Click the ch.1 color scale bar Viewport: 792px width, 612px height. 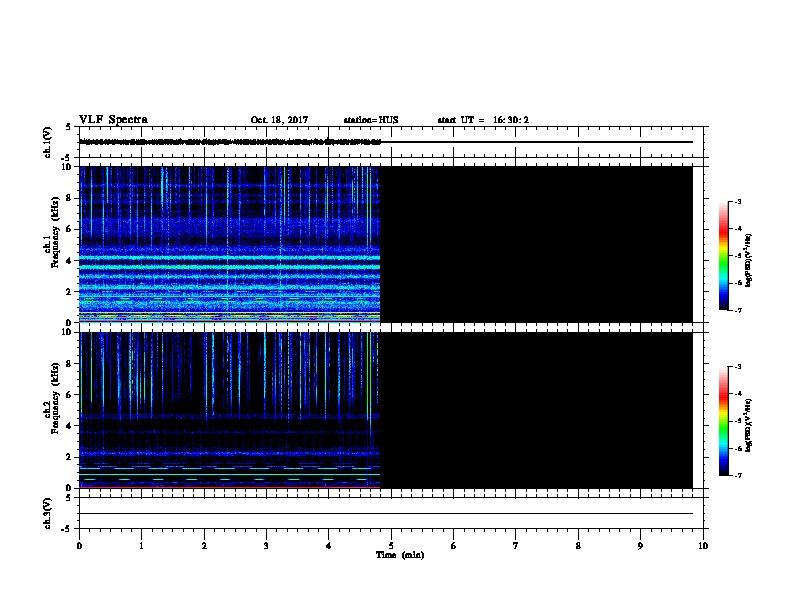[724, 256]
